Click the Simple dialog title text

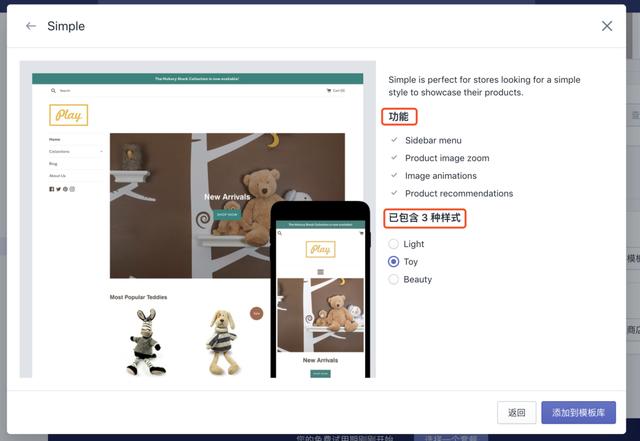pyautogui.click(x=66, y=26)
